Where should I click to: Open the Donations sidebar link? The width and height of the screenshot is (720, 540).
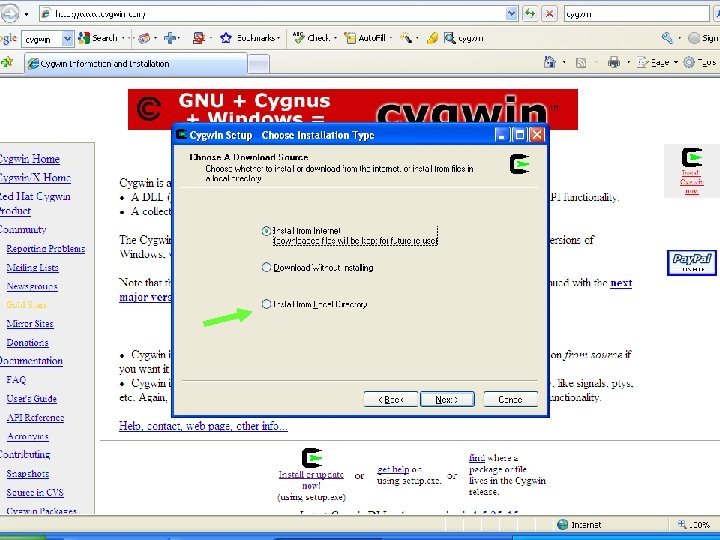click(27, 343)
